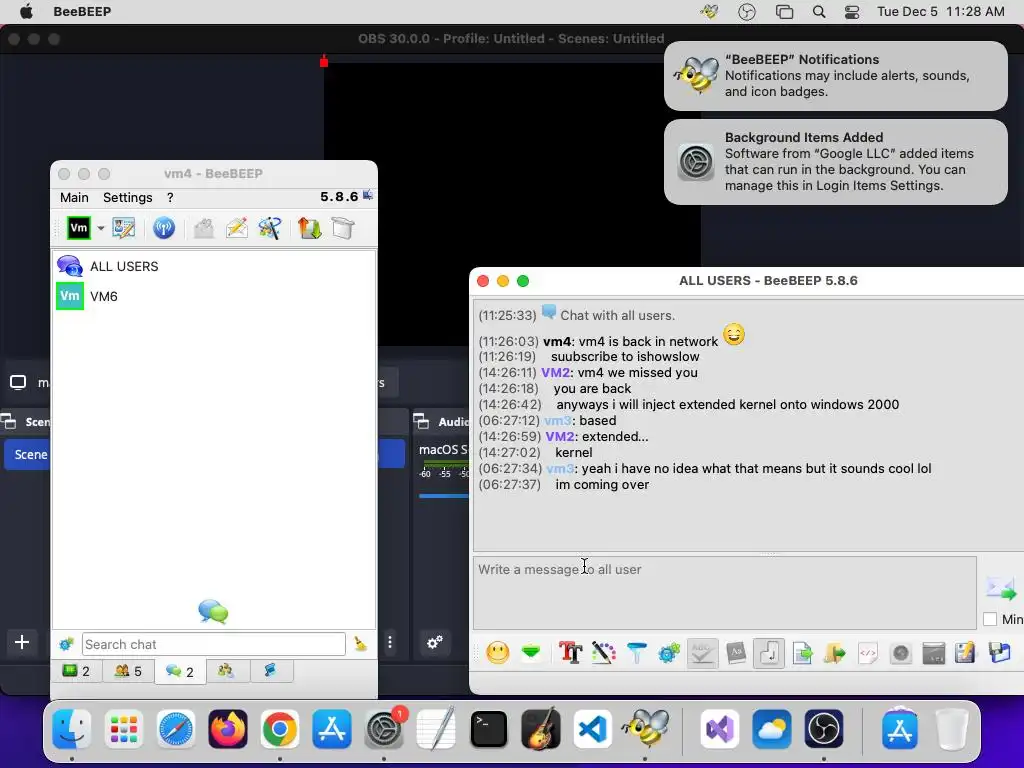Open the smiley emoticon picker
The image size is (1024, 768).
(498, 653)
